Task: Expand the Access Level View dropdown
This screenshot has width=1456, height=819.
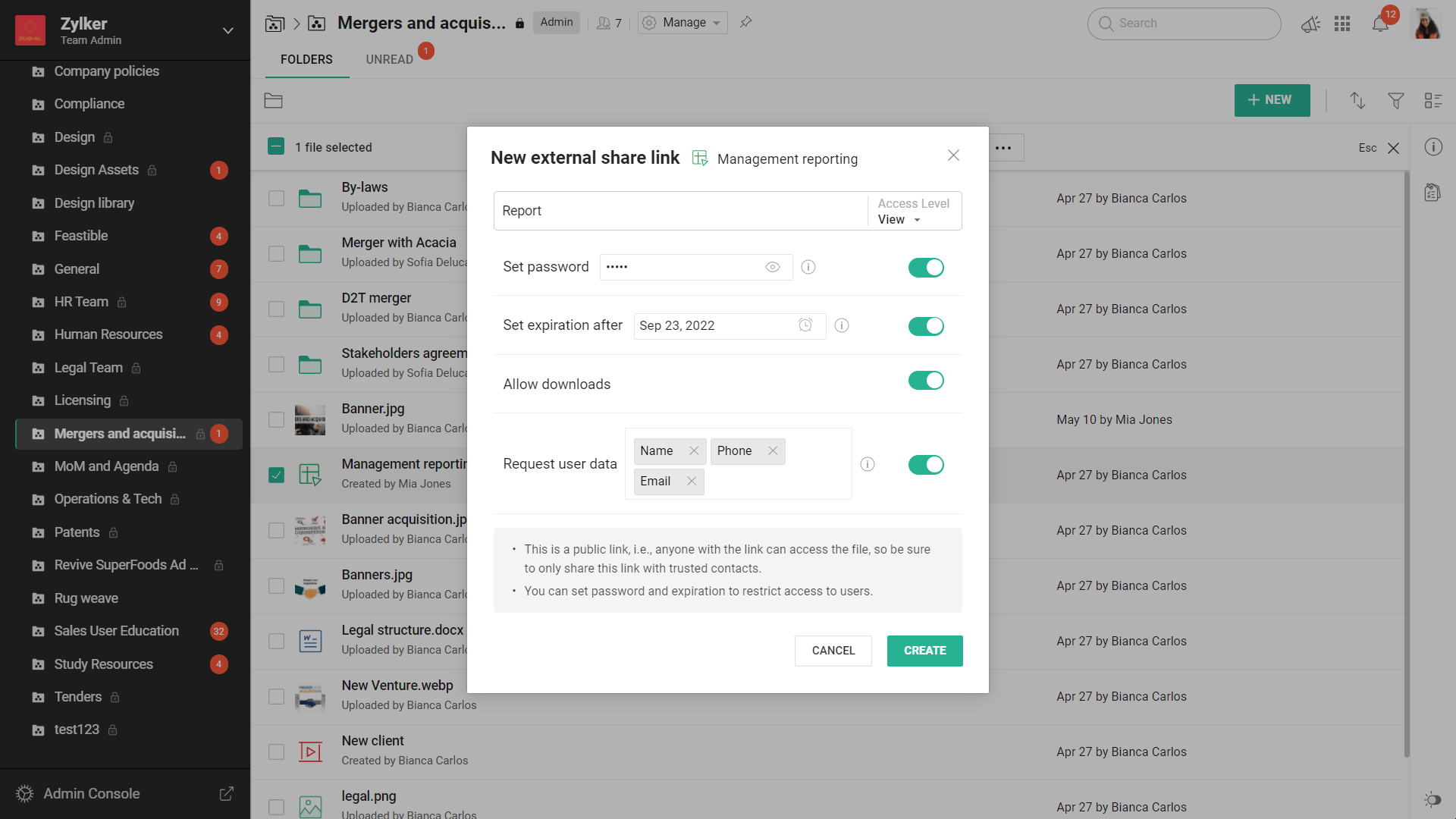Action: coord(899,220)
